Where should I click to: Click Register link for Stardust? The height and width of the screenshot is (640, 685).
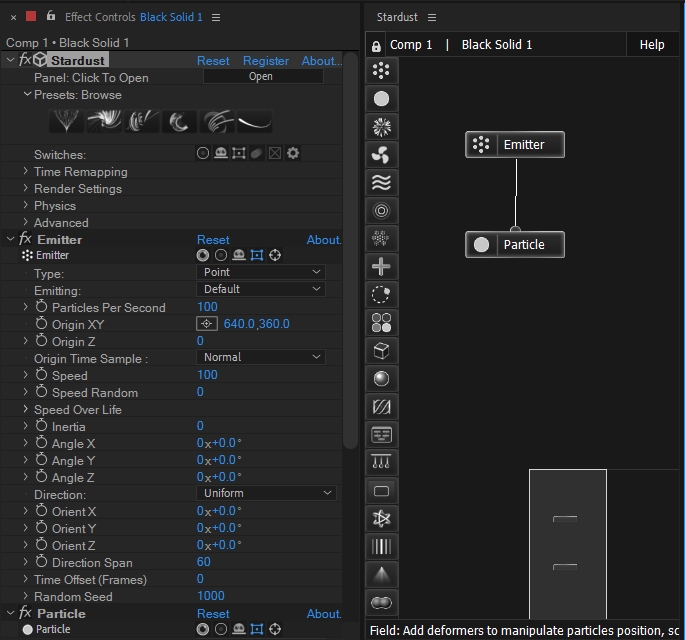coord(266,61)
